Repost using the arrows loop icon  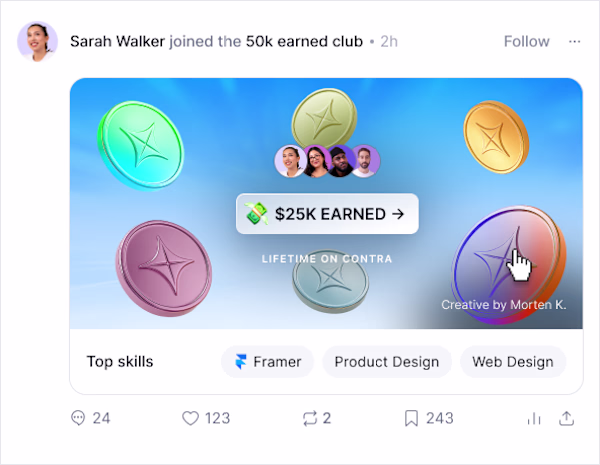point(310,418)
